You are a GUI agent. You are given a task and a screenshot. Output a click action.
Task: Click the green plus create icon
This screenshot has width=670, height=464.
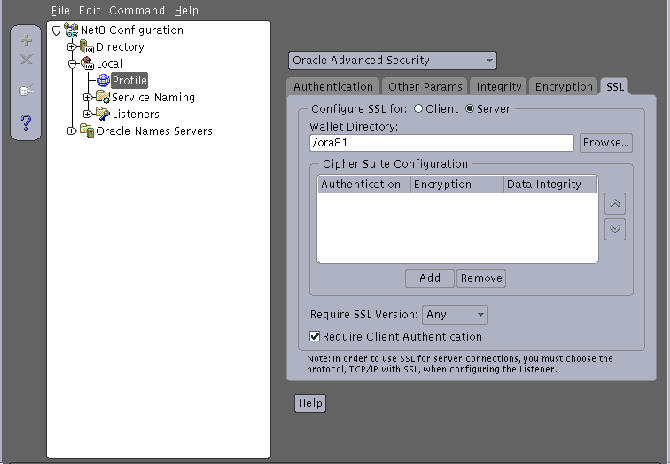click(26, 40)
